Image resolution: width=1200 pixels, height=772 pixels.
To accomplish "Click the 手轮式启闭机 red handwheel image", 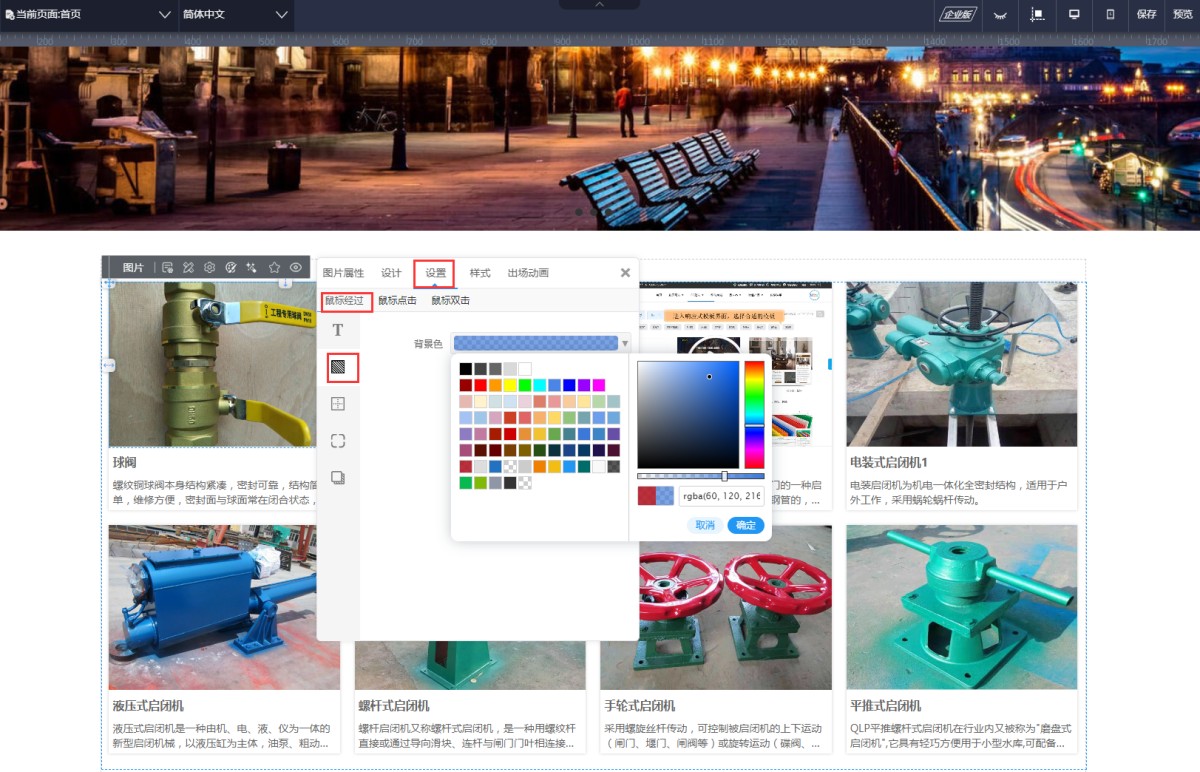I will coord(716,607).
